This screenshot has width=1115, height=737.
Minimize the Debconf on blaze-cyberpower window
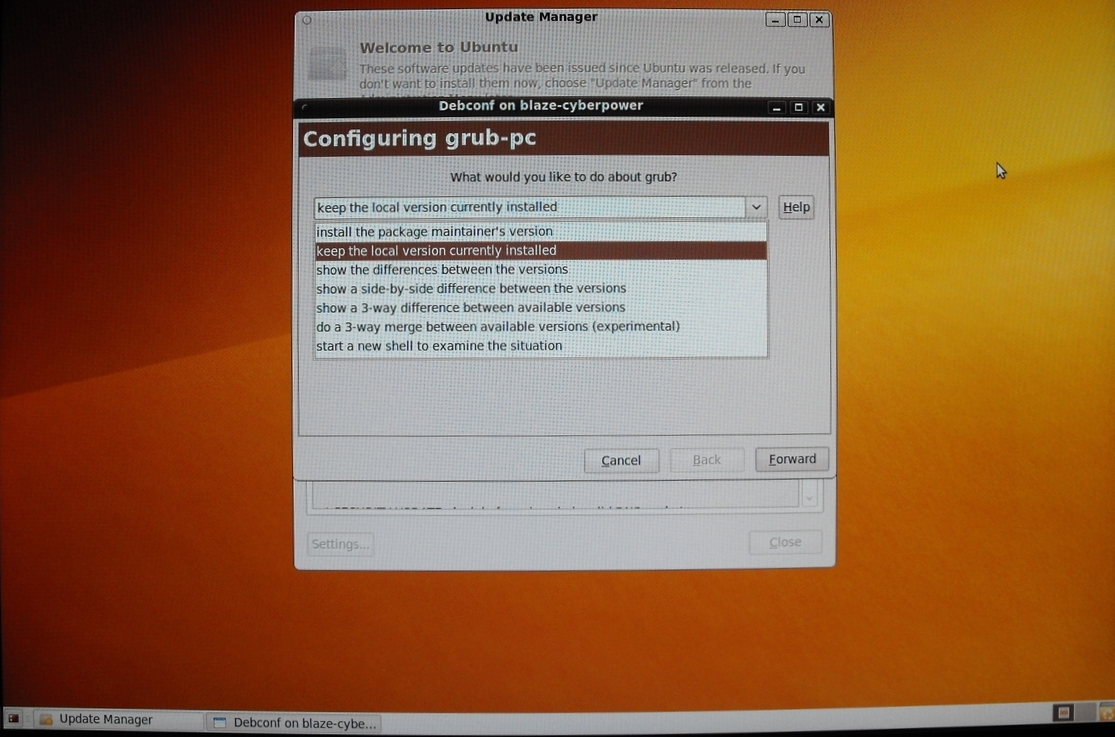tap(777, 107)
